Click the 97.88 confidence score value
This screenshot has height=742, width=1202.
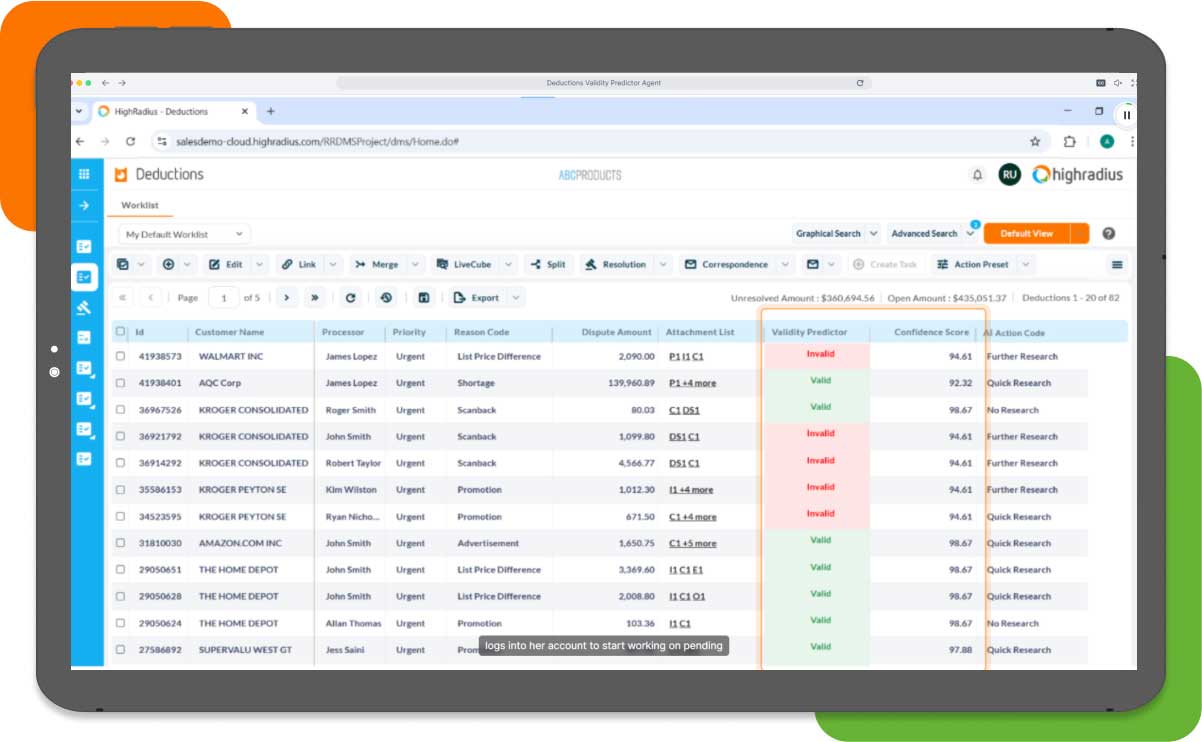pyautogui.click(x=960, y=650)
